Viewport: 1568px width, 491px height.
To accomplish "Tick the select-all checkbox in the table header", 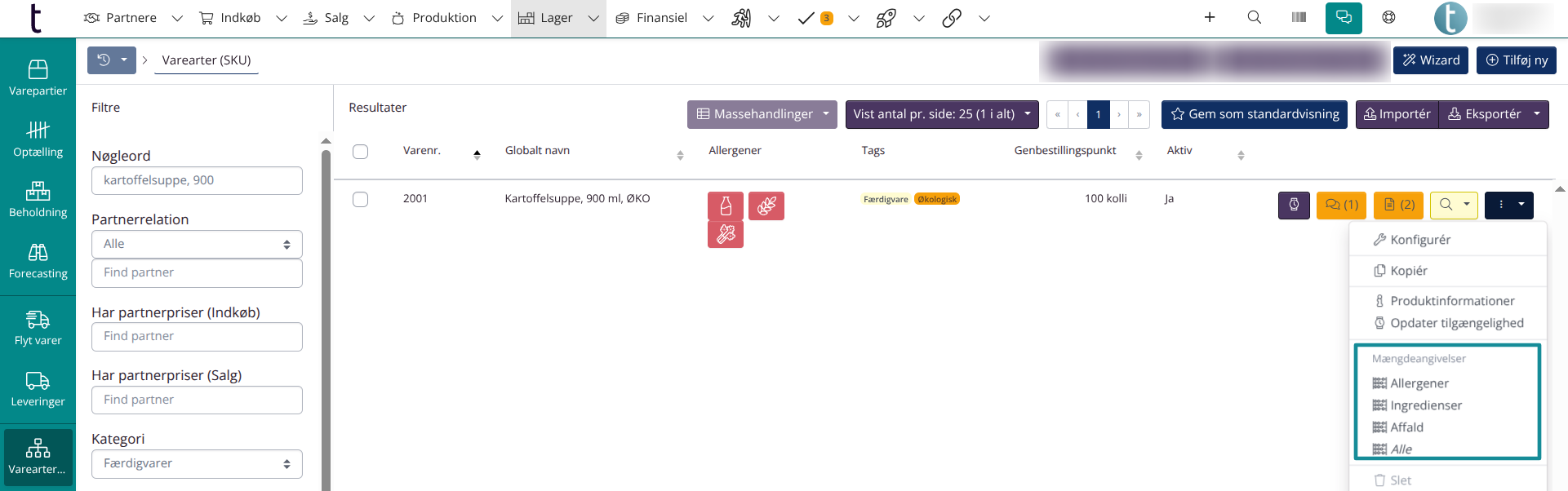I will tap(360, 152).
